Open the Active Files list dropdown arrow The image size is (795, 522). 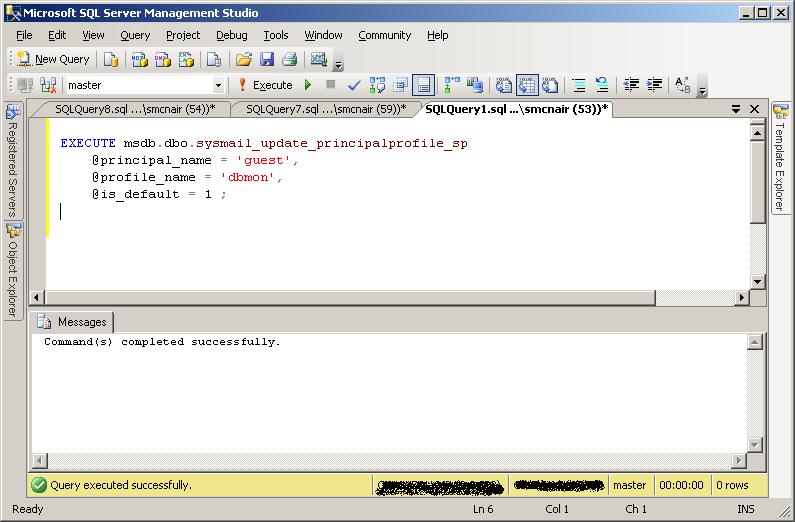coord(736,109)
